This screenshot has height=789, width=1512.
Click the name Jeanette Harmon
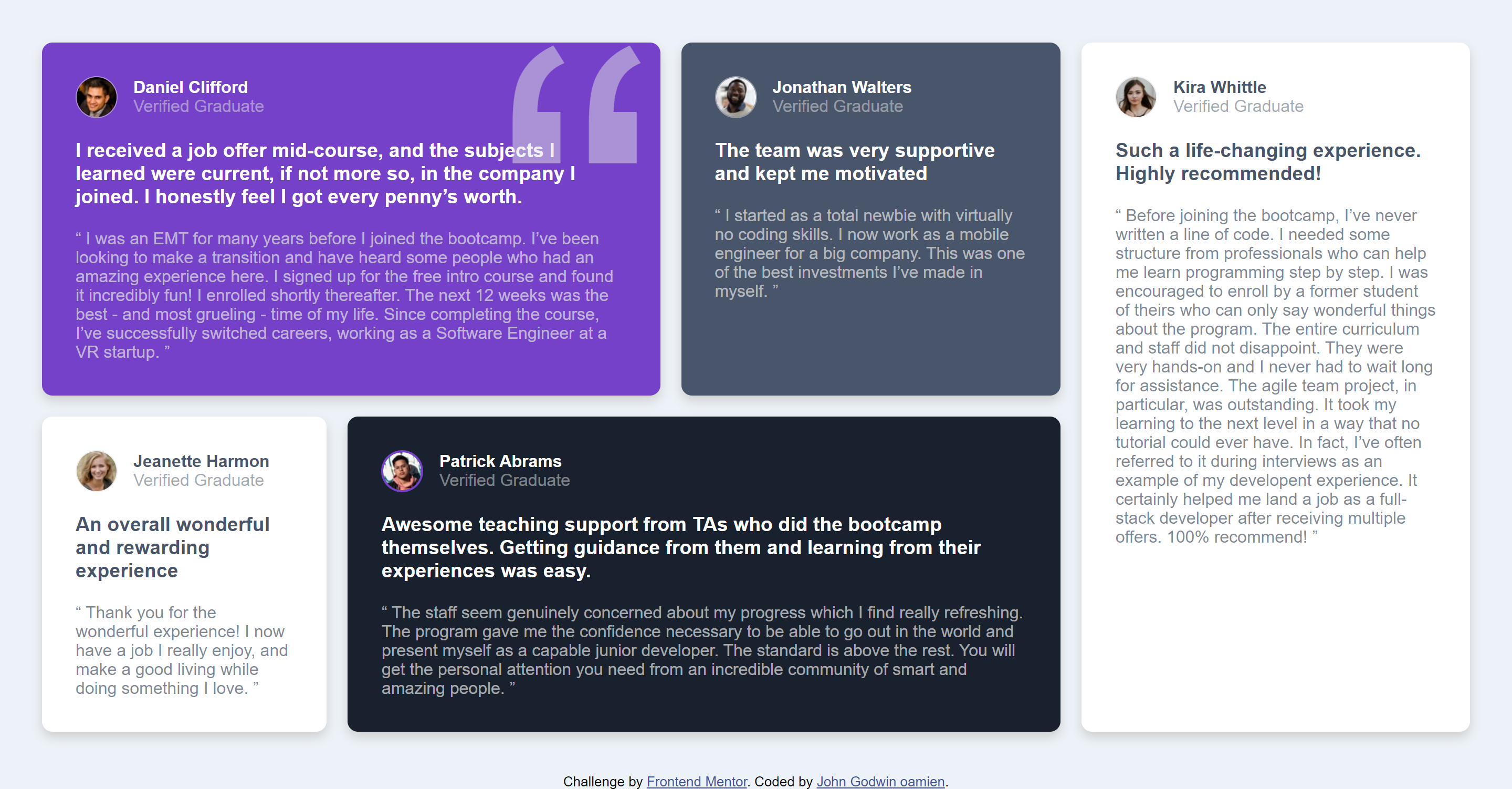[x=201, y=461]
